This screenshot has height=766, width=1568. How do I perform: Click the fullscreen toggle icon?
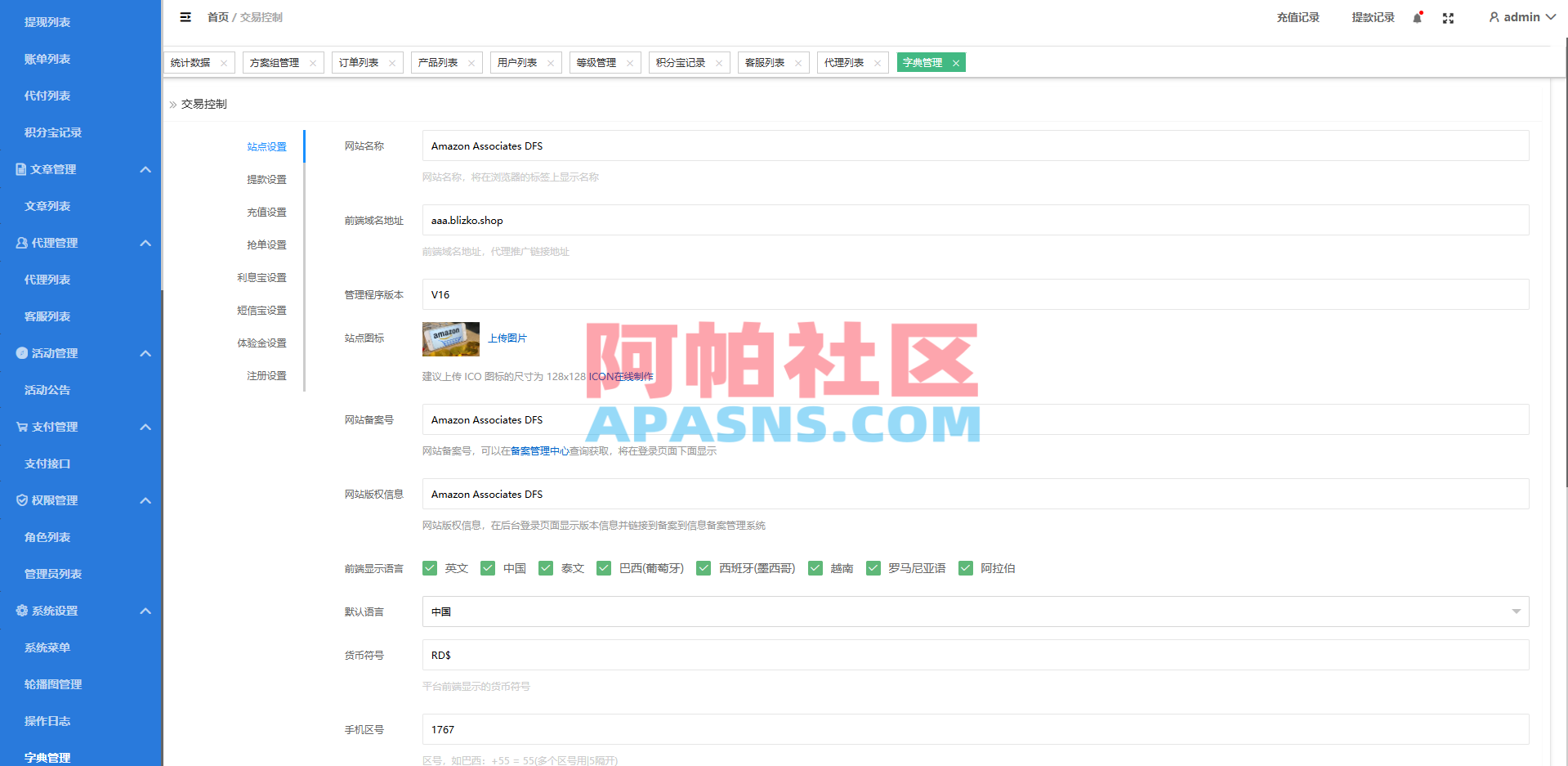click(1448, 17)
